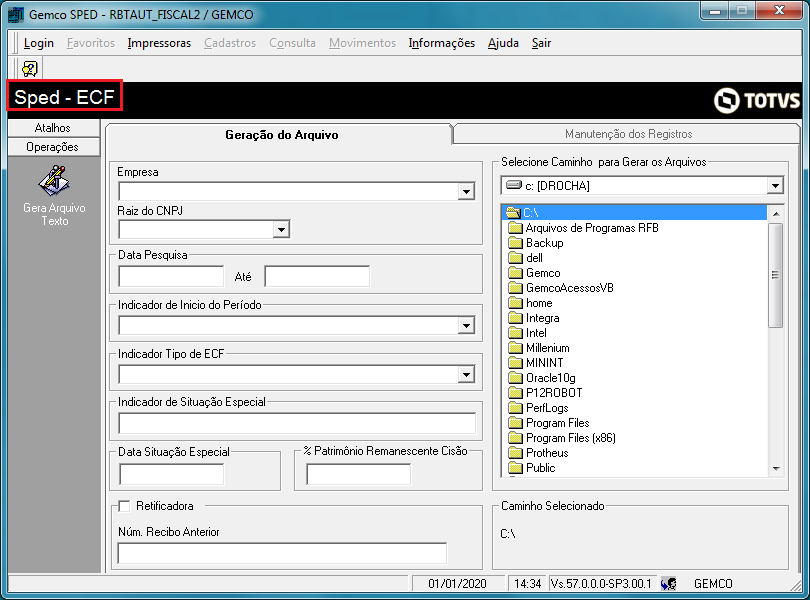Expand Indicador de Inicio do Período dropdown
The height and width of the screenshot is (601, 810).
466,326
